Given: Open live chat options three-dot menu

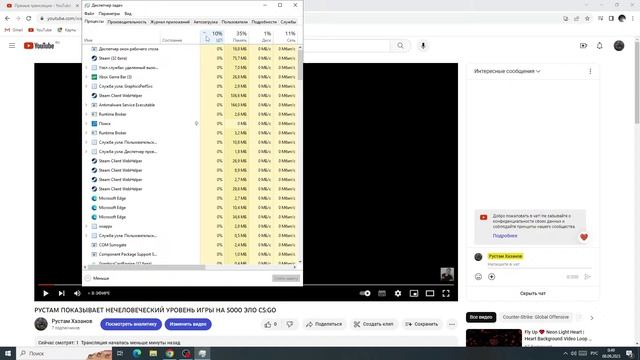Looking at the screenshot, I should pos(590,71).
